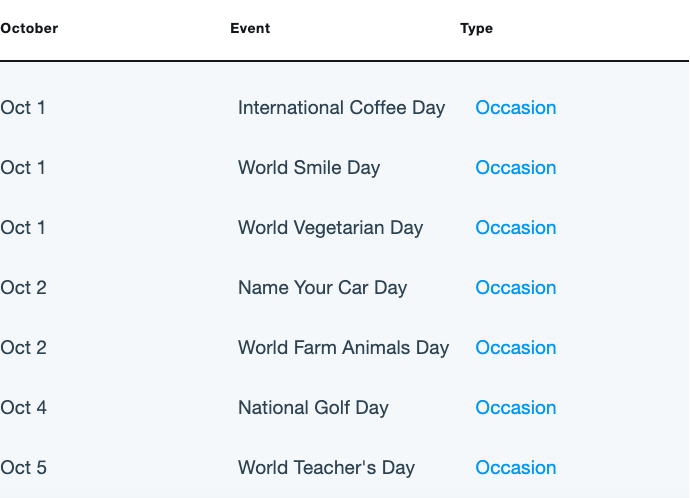690x498 pixels.
Task: Open Occasion link for World Smile Day
Action: click(515, 168)
